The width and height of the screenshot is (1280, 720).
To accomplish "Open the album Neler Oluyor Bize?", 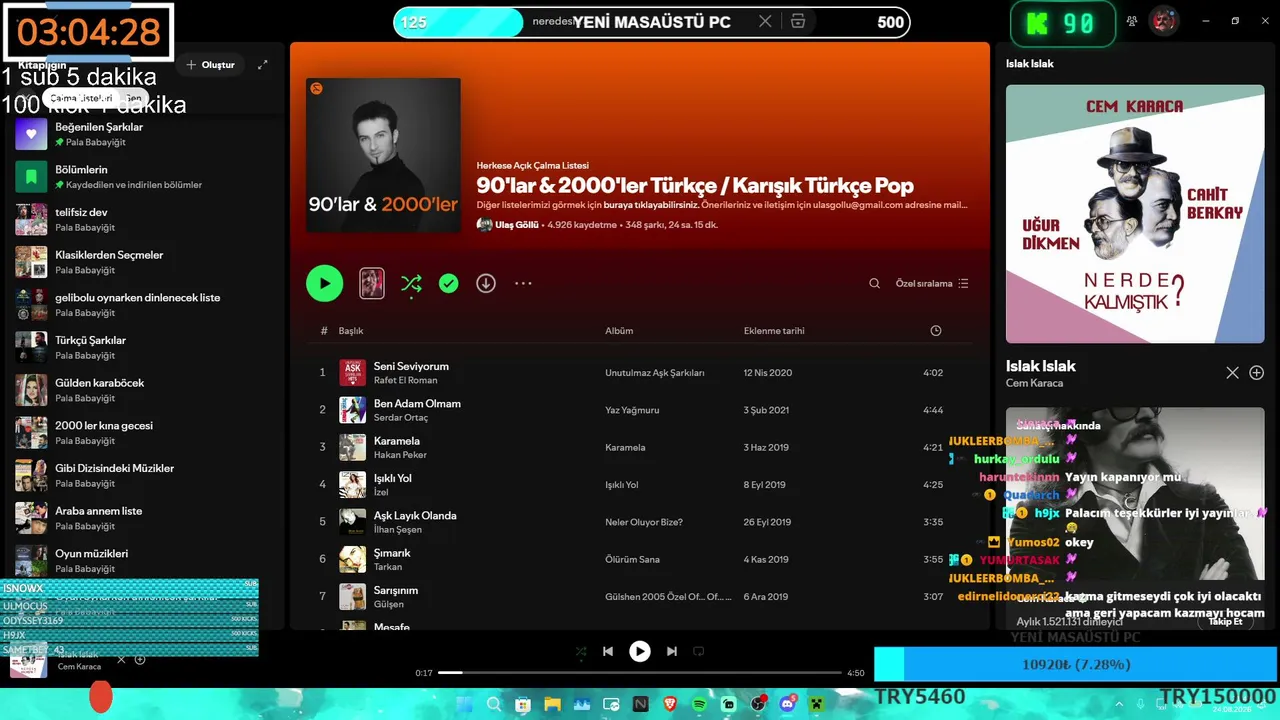I will 644,522.
